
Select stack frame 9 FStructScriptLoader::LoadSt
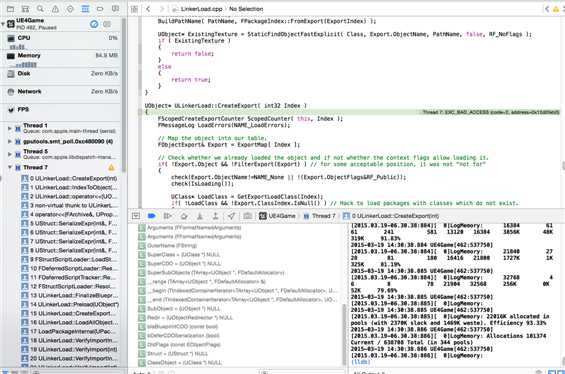pyautogui.click(x=69, y=259)
